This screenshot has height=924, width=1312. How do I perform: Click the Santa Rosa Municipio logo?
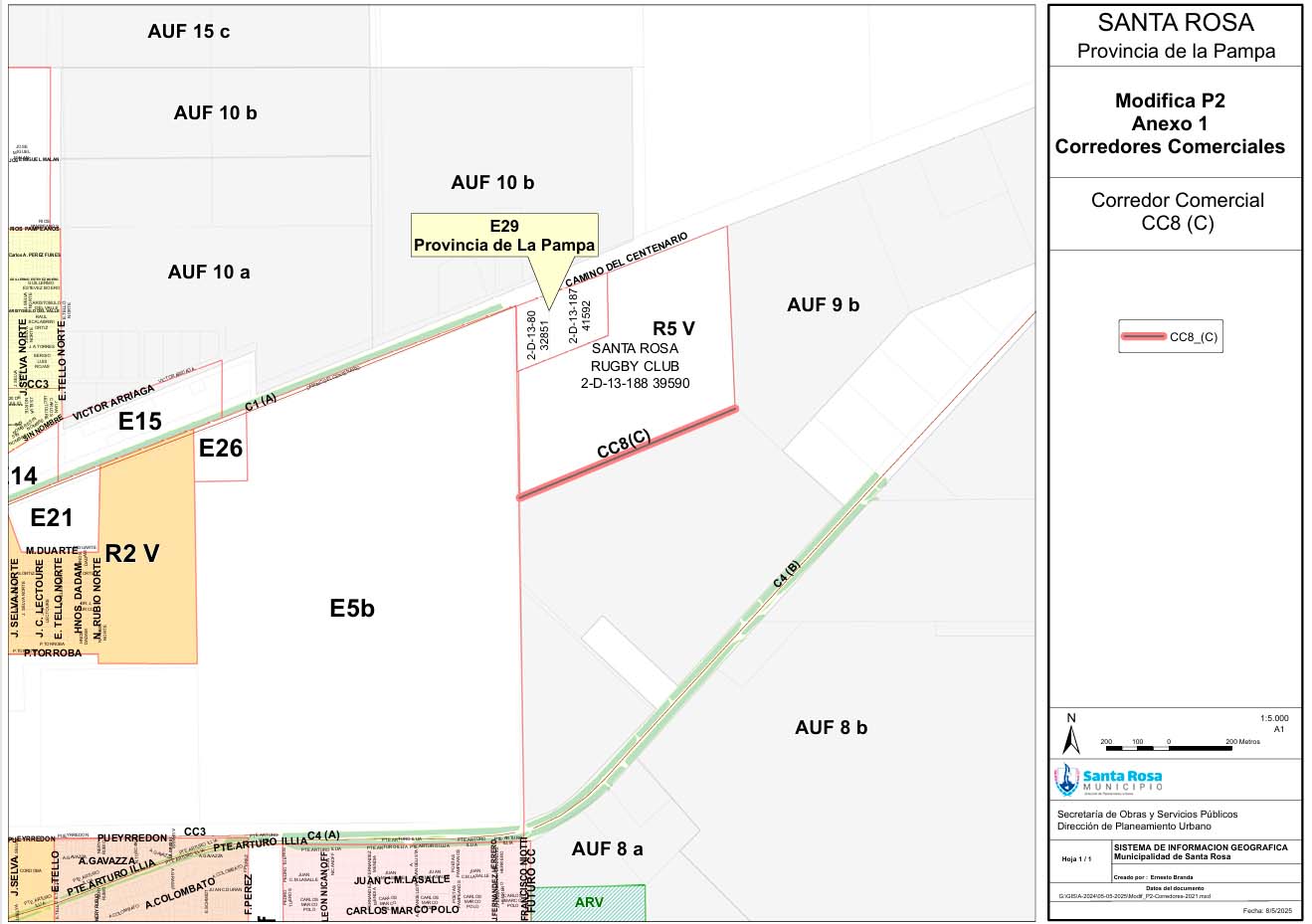point(1110,779)
